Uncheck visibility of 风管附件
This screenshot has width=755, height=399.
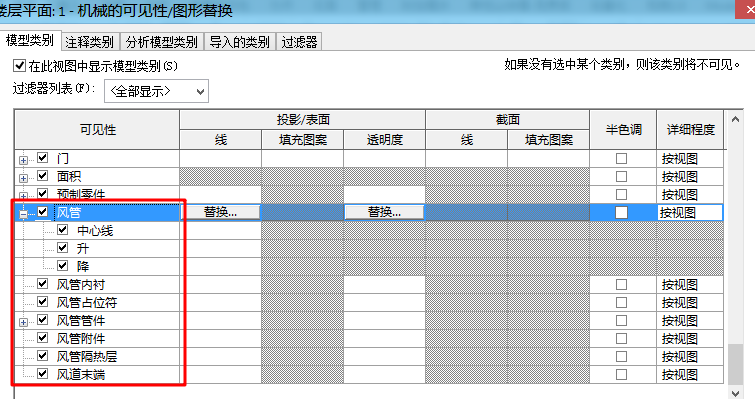[x=42, y=337]
